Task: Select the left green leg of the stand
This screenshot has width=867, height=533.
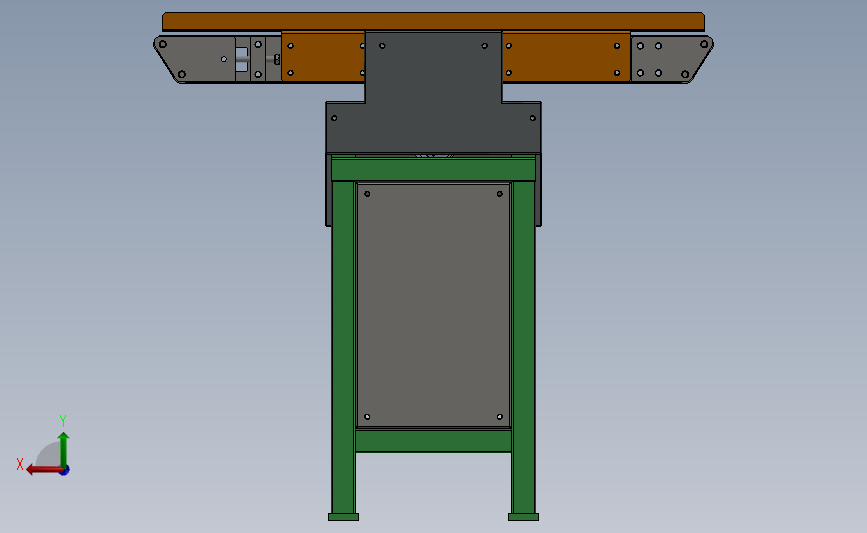Action: [x=343, y=347]
